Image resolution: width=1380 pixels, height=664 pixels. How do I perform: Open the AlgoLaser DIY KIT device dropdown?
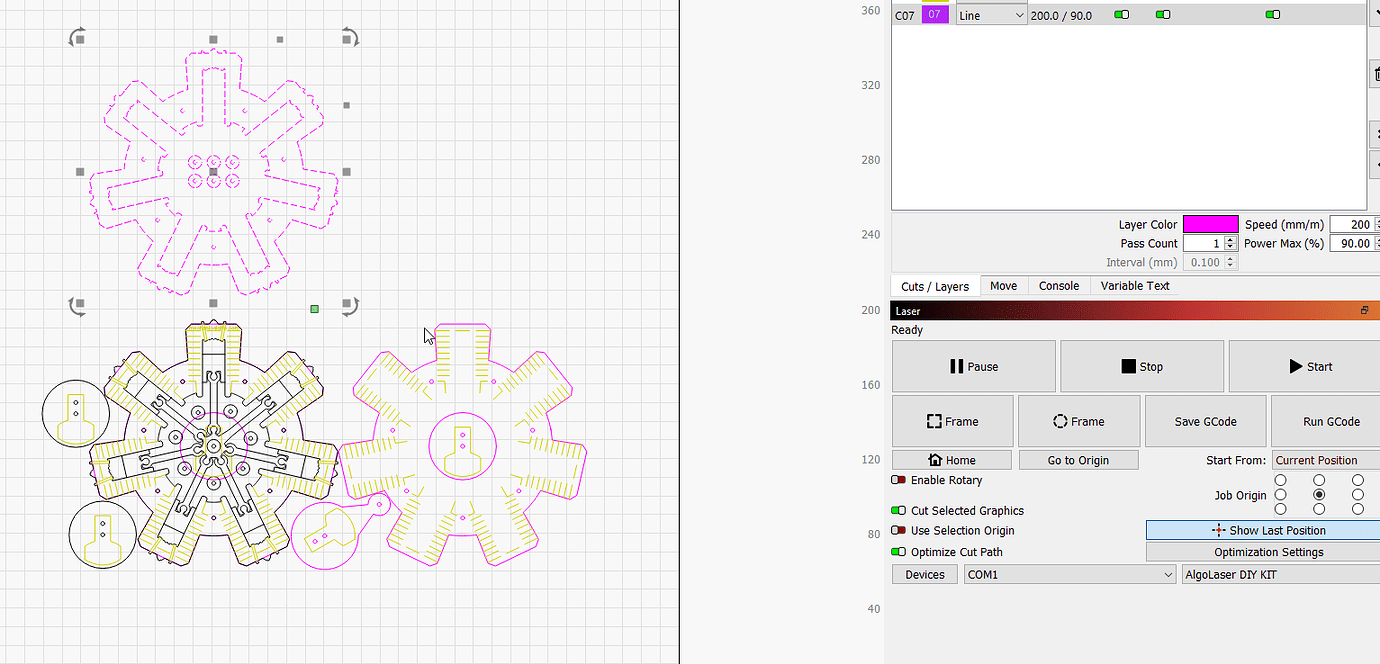click(1278, 575)
